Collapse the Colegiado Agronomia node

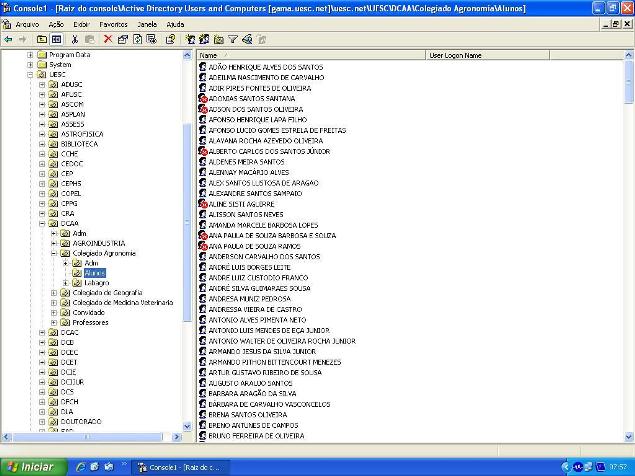[54, 253]
